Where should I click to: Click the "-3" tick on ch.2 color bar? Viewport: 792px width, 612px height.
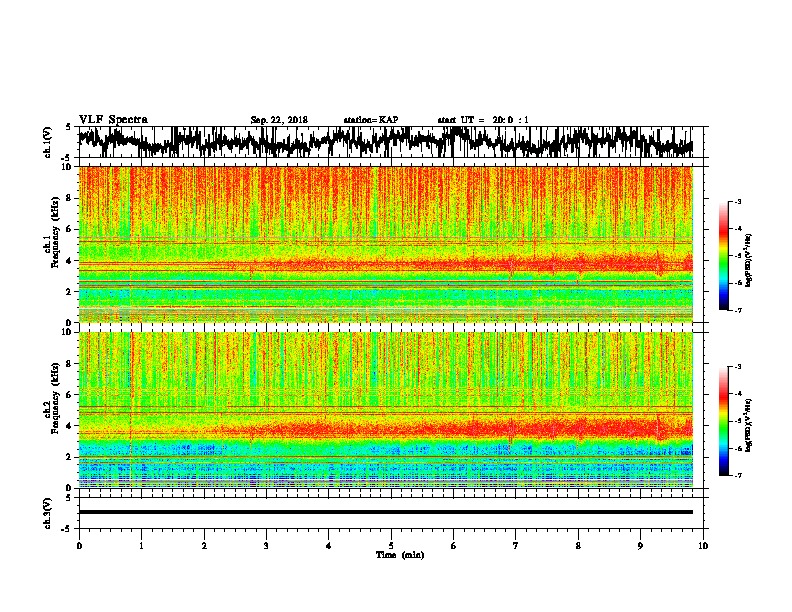click(738, 367)
